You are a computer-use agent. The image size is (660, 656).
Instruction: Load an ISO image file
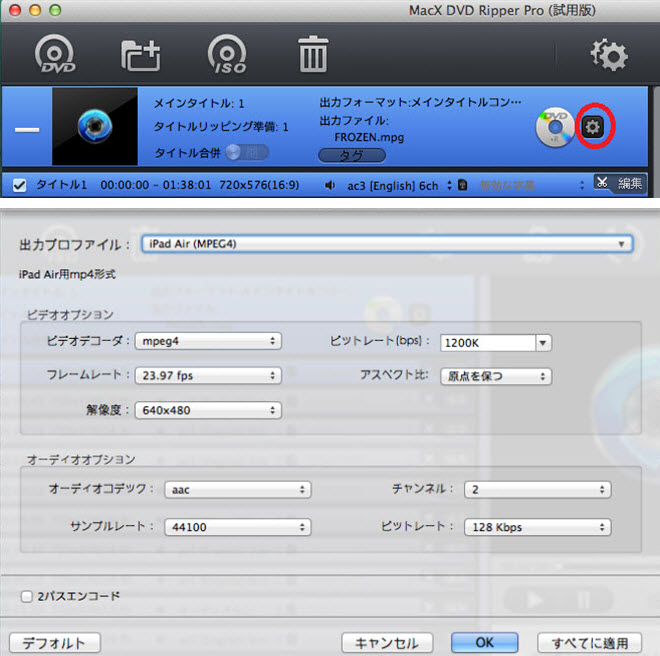(x=227, y=54)
